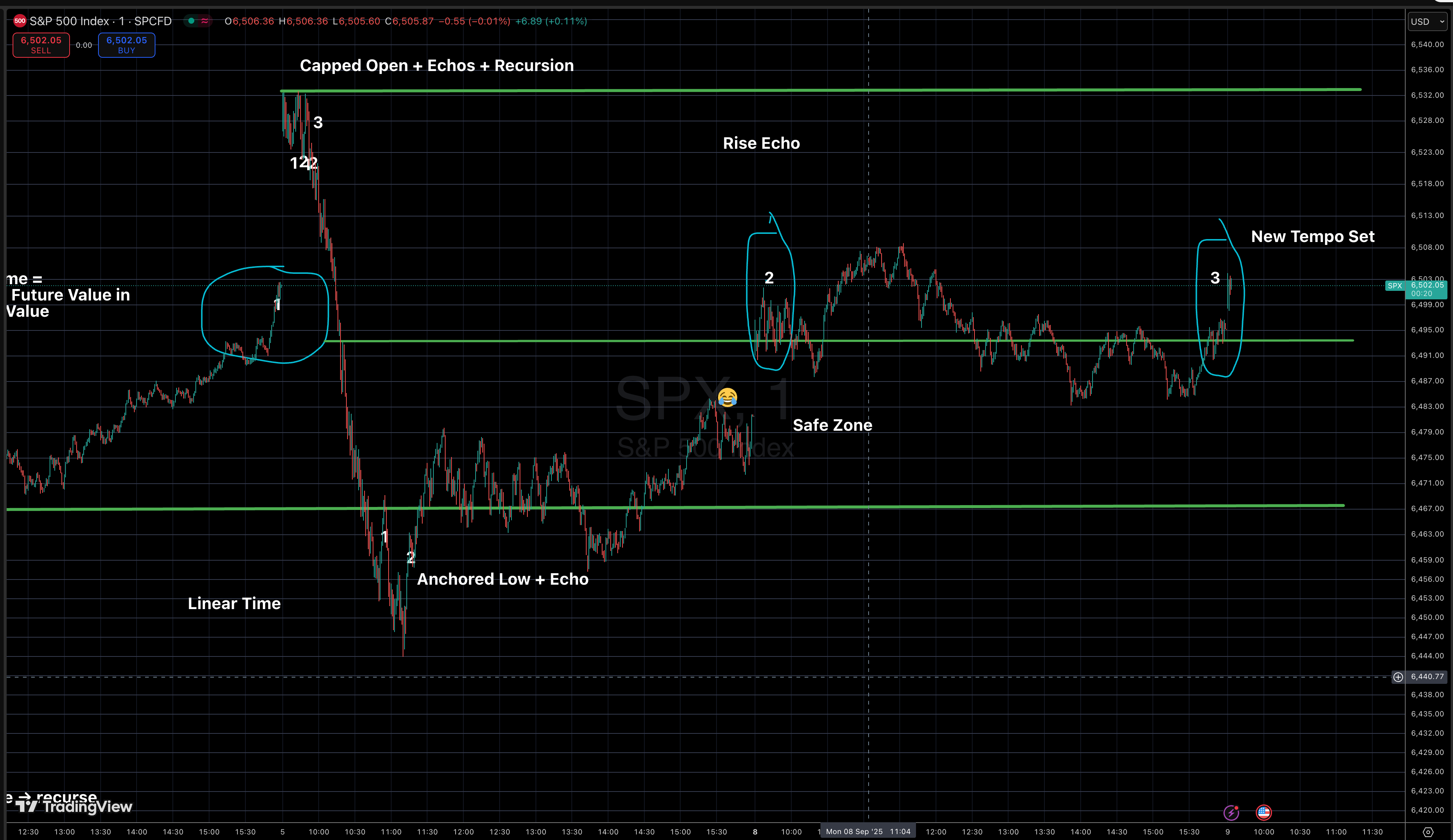Click the purple lightning latest-updates event icon

click(1231, 812)
